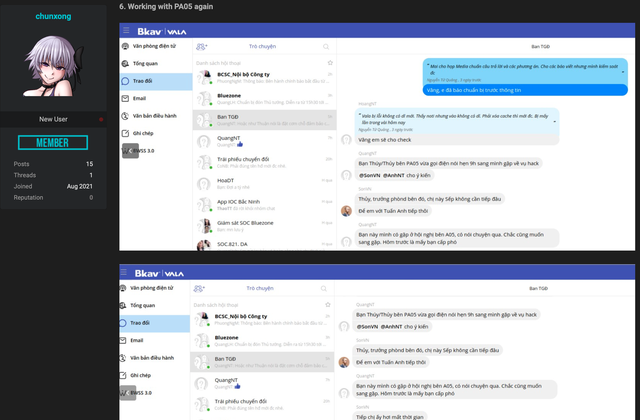
Task: Click the @SơnVN mention in upper screenshot
Action: [x=369, y=176]
